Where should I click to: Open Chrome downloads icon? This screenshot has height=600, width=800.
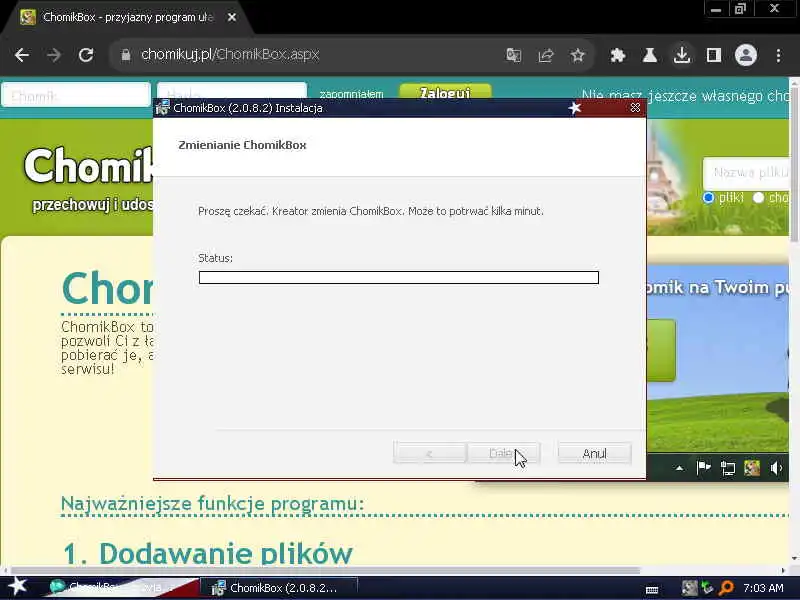click(x=682, y=55)
